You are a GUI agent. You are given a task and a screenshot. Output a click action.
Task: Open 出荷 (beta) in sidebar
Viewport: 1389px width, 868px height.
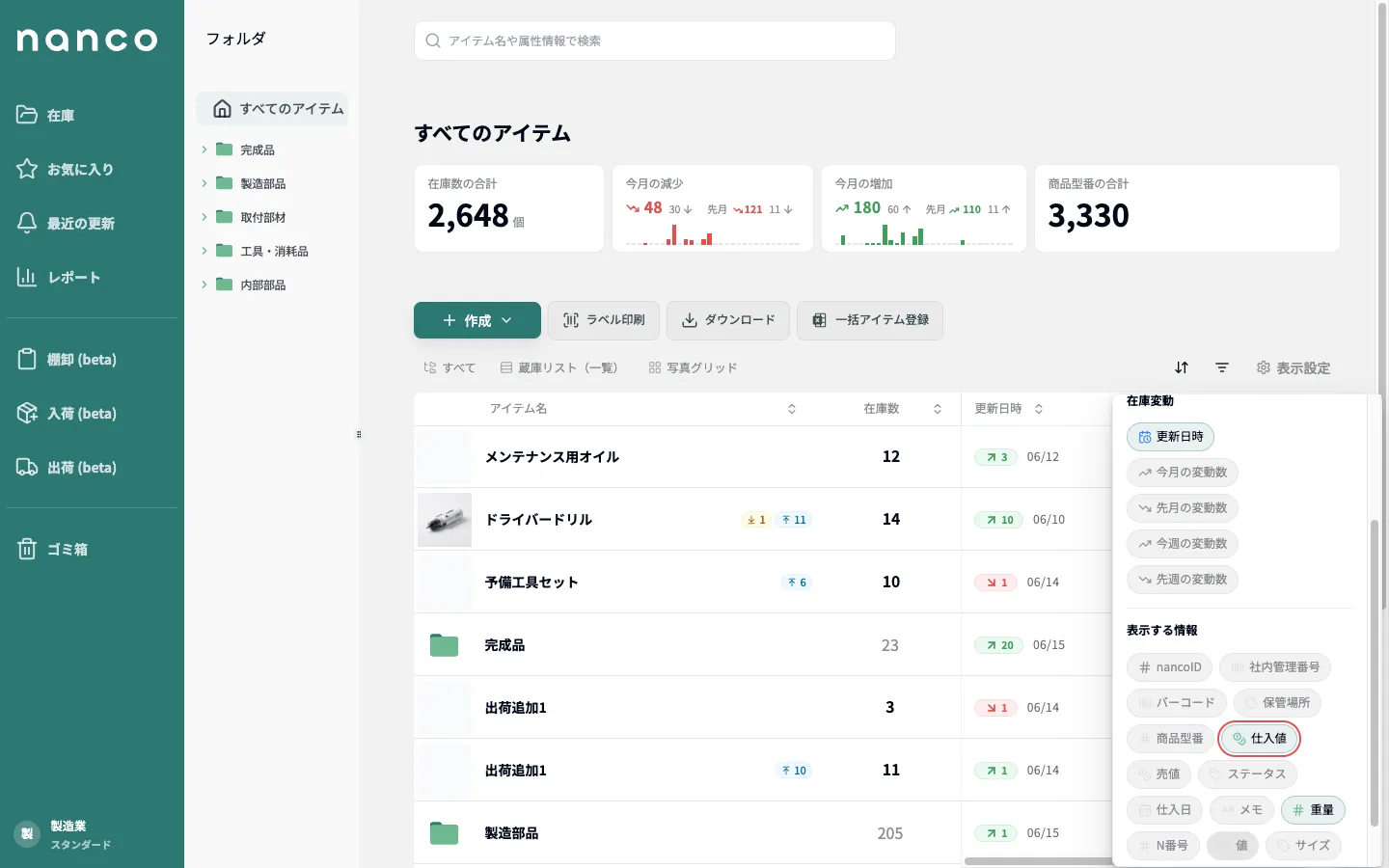(67, 467)
